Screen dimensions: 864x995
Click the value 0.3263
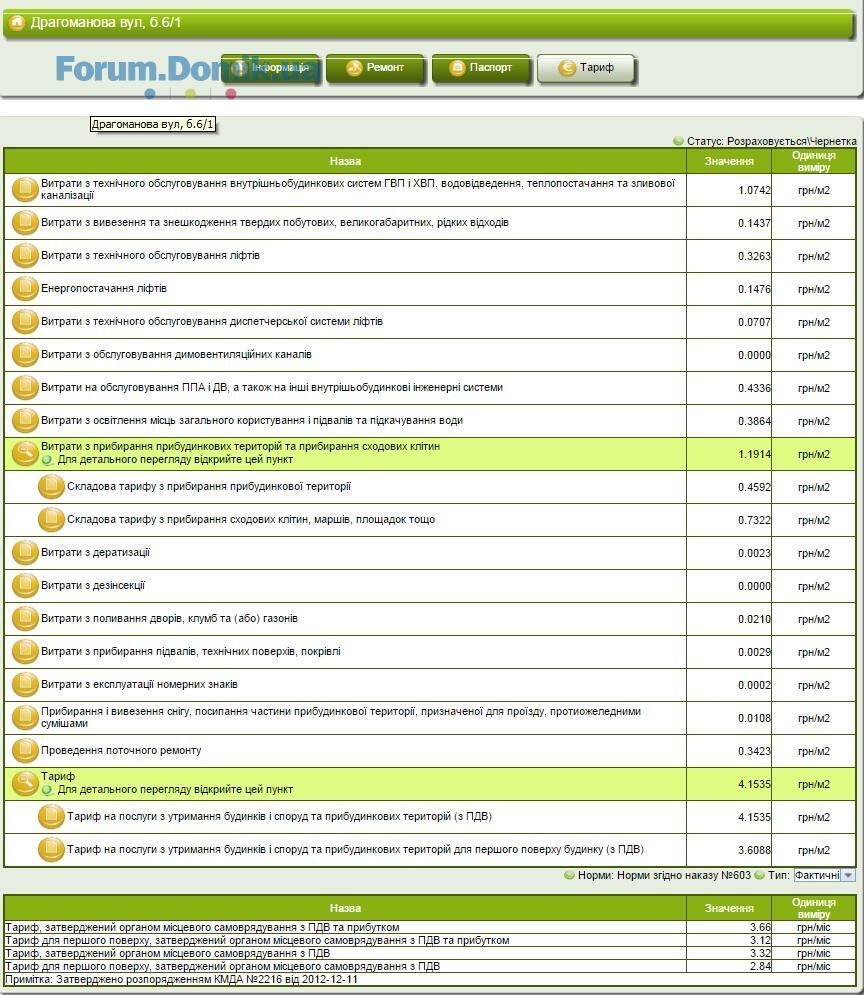coord(754,256)
